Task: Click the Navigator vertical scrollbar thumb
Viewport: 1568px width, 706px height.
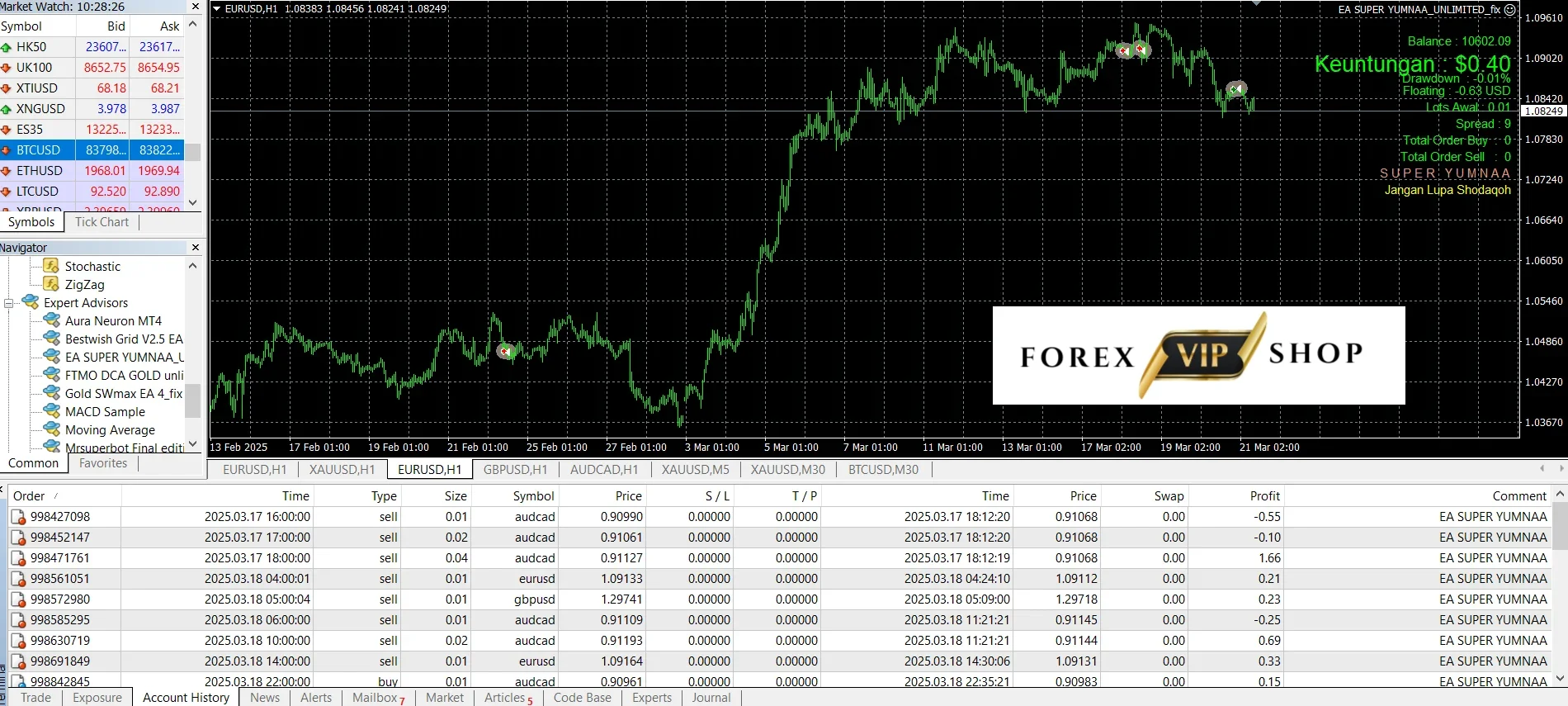Action: tap(193, 401)
